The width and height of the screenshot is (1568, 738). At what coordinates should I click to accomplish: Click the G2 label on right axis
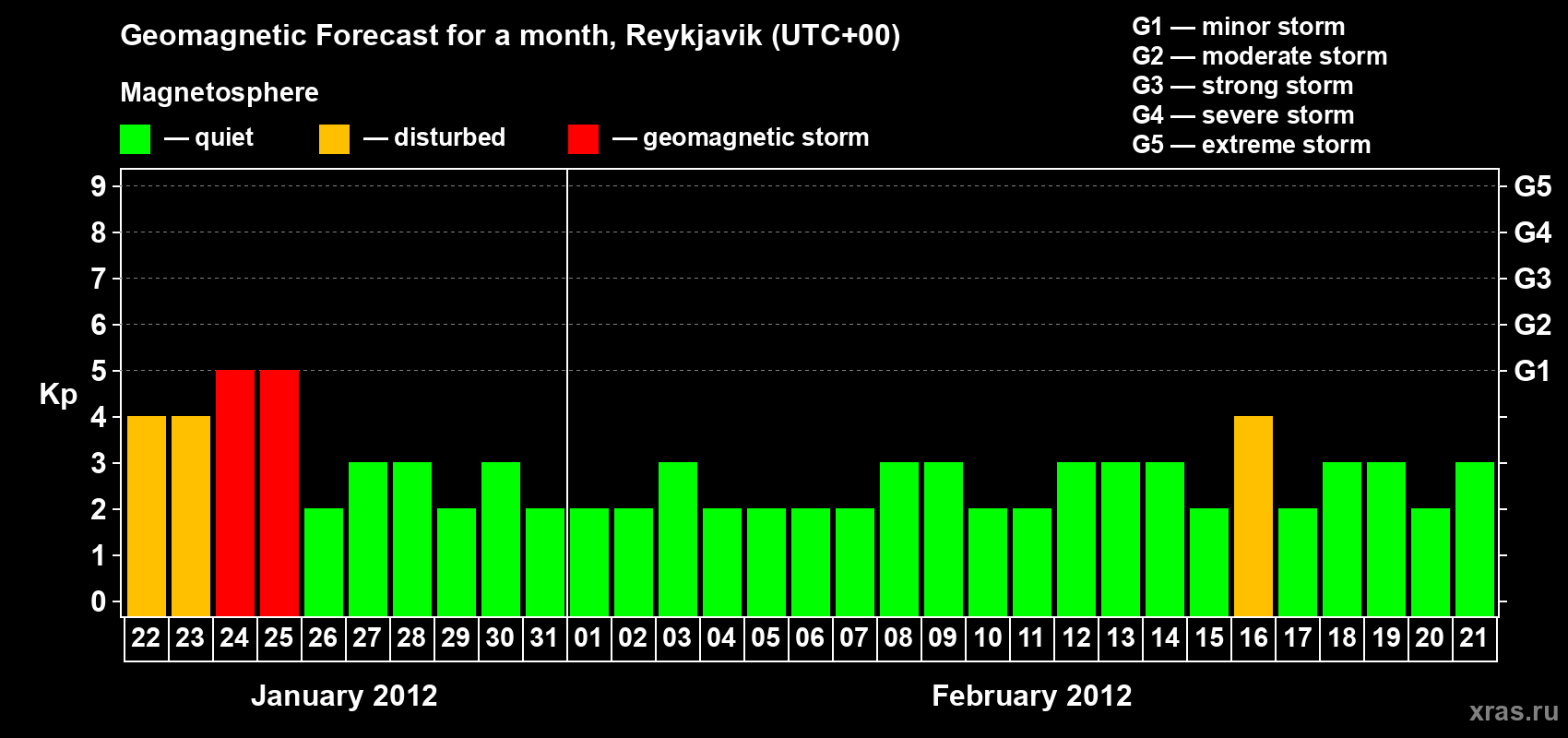pos(1533,325)
